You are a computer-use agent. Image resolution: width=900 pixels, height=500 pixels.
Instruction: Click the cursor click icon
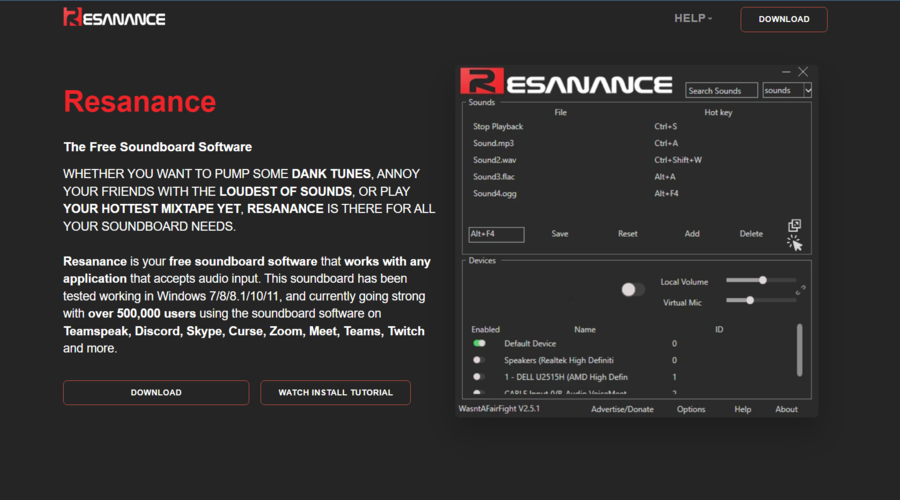[x=794, y=243]
